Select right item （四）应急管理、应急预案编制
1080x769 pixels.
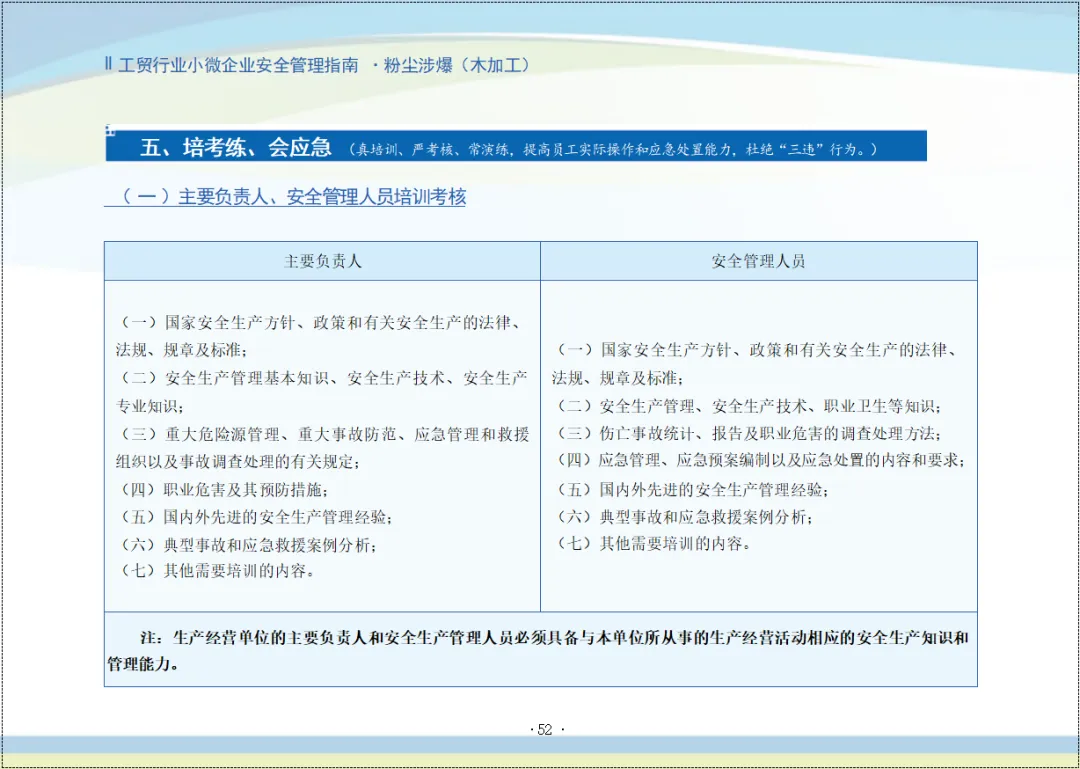click(x=760, y=460)
